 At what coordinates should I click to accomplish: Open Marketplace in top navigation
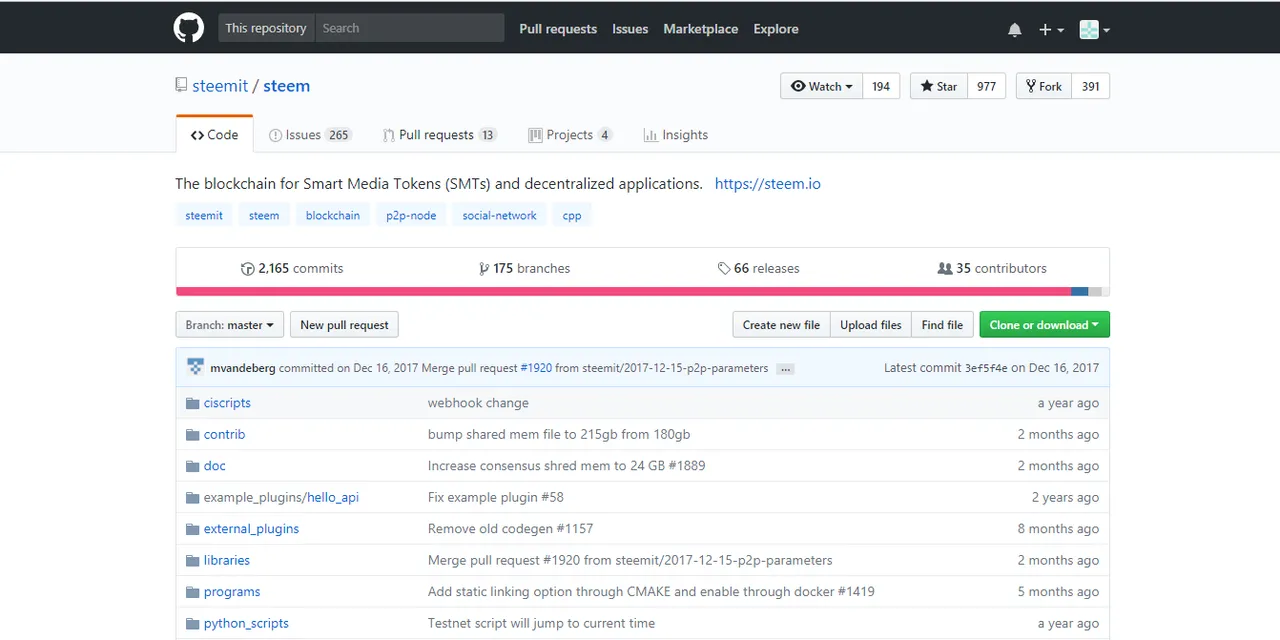[x=701, y=29]
